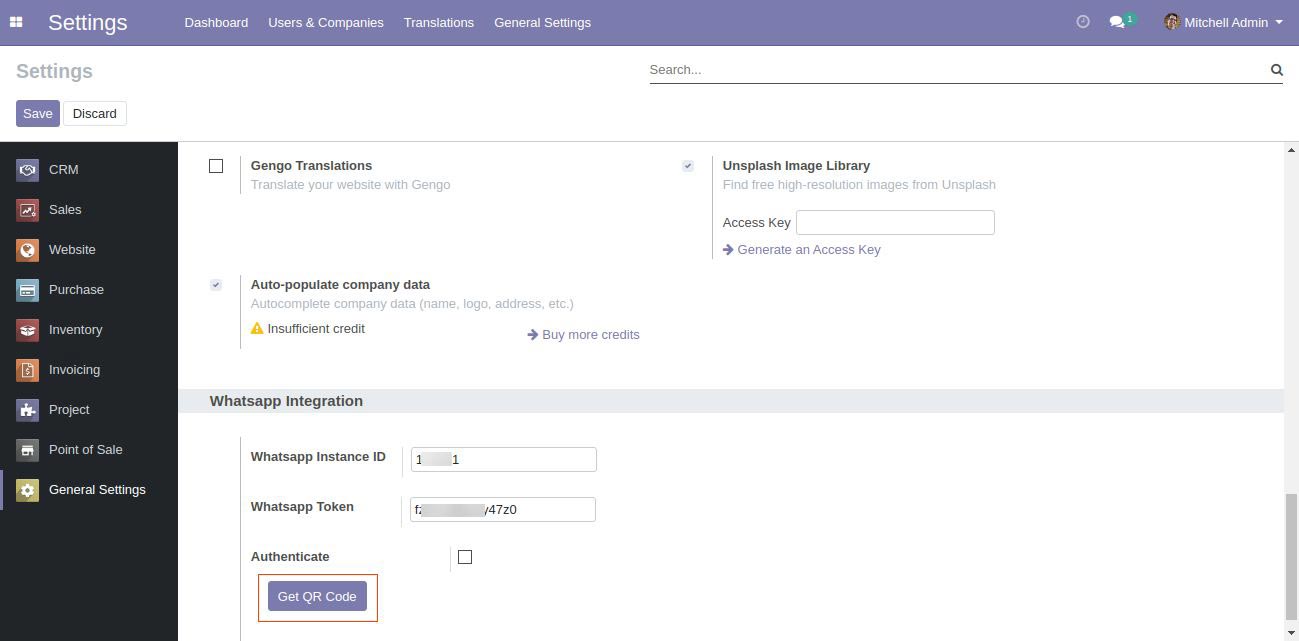Screen dimensions: 1299x641
Task: Click the Insufficient credit text
Action: coord(316,328)
